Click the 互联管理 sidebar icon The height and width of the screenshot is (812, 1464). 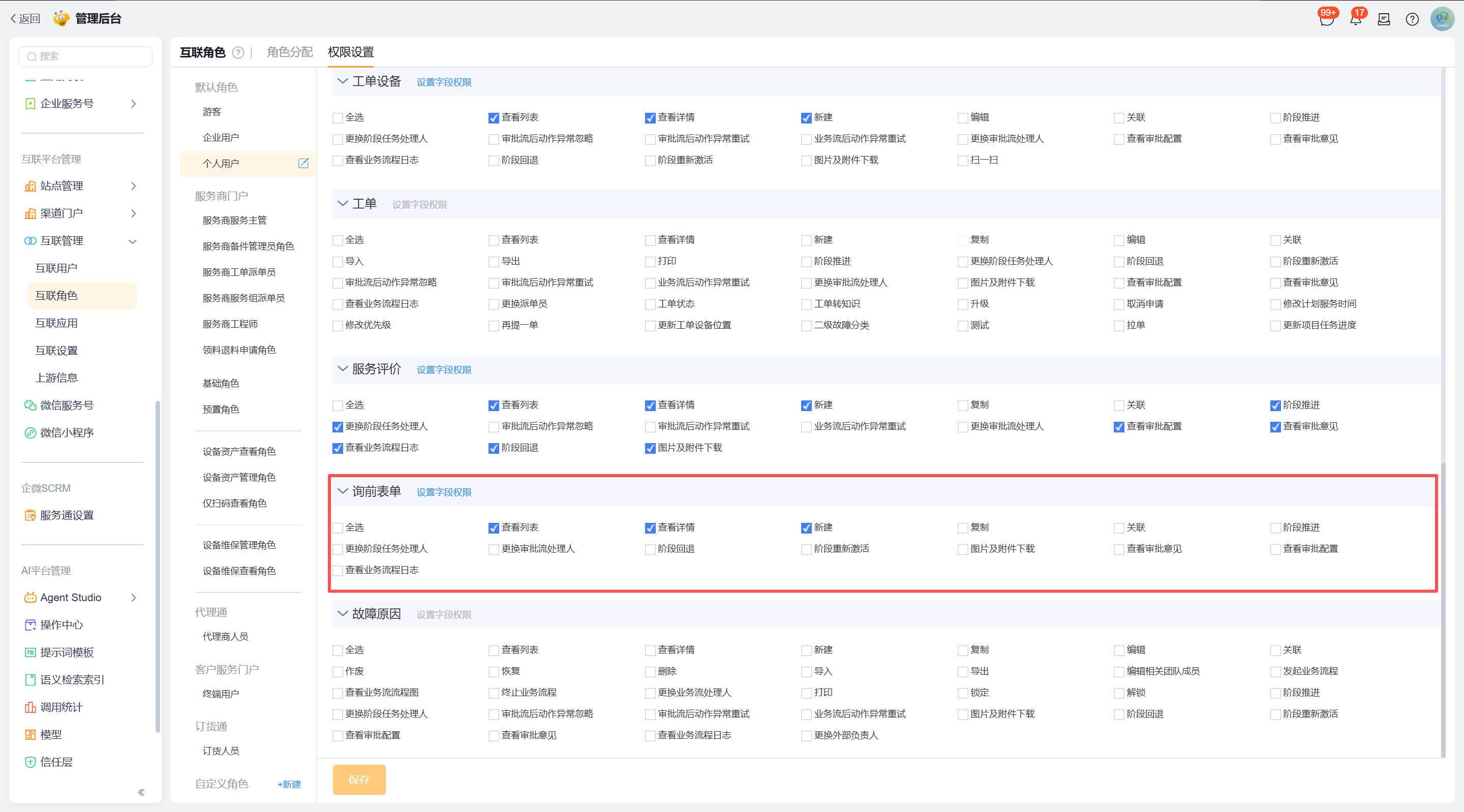click(30, 241)
